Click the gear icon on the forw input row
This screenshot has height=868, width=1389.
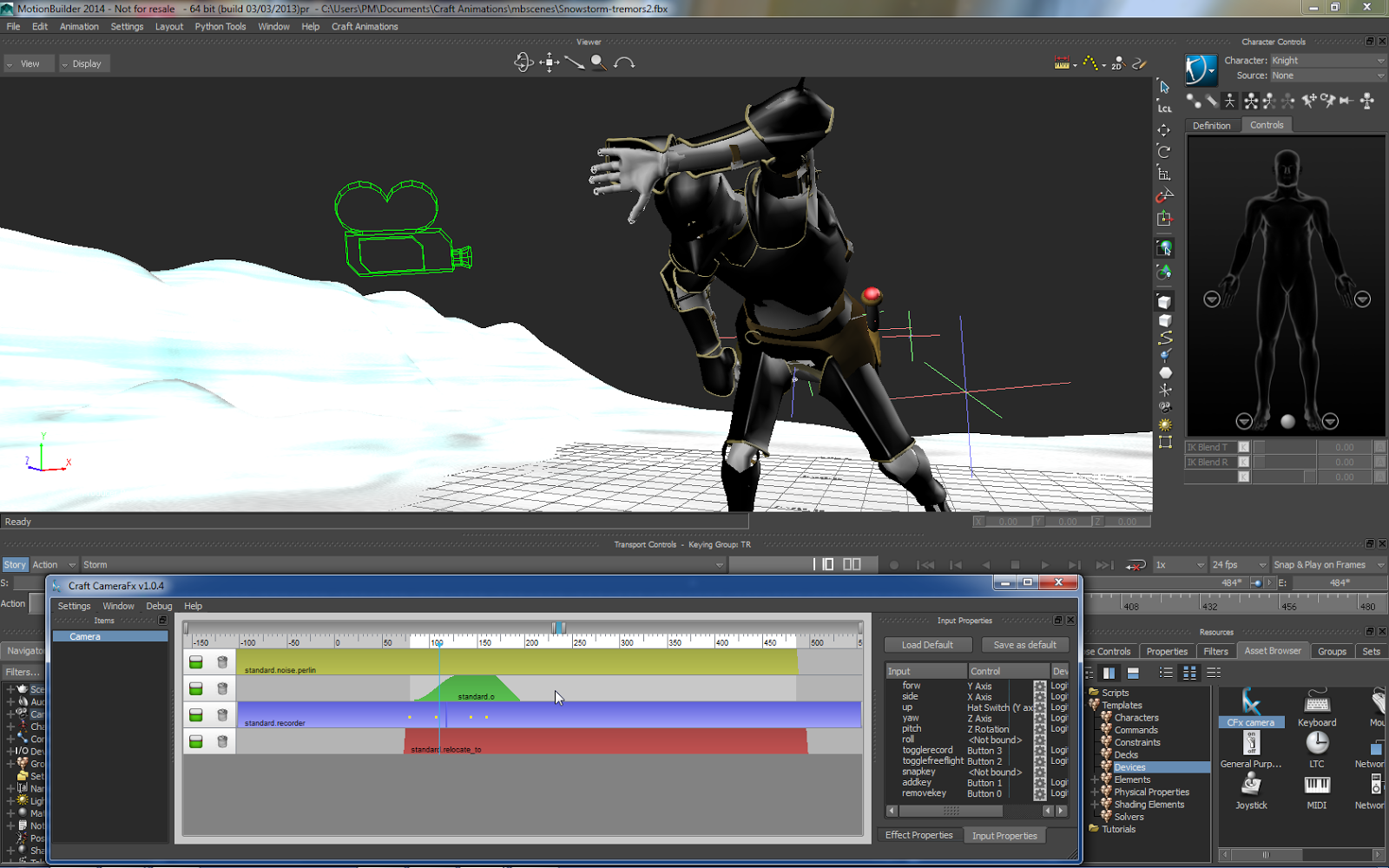[x=1039, y=686]
